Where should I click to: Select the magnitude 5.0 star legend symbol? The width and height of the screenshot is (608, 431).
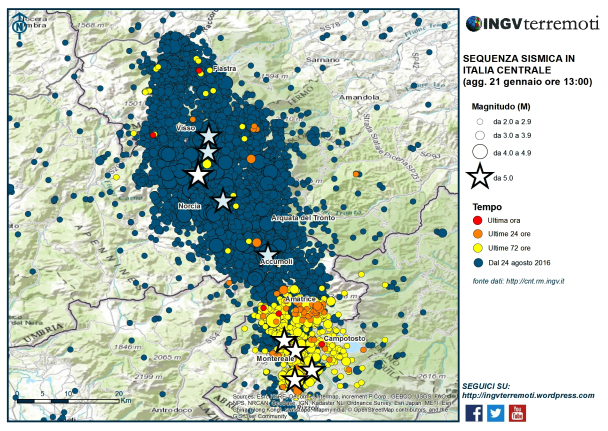coord(480,177)
